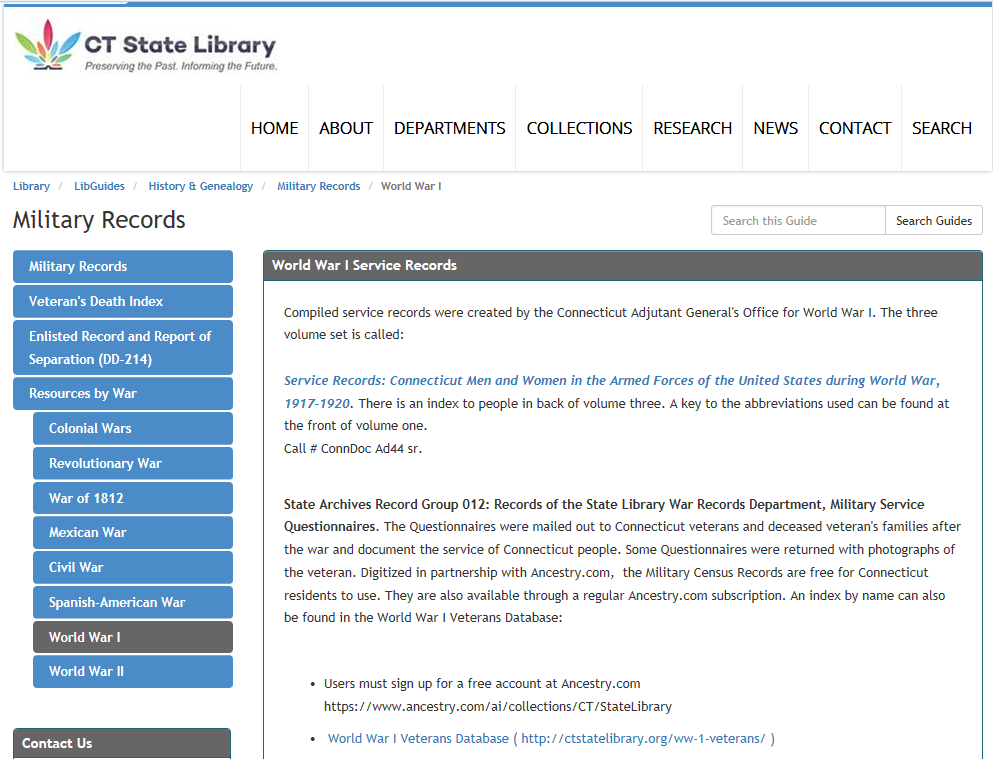Screen dimensions: 993x759
Task: Click the Contact Us box heading
Action: pyautogui.click(x=57, y=743)
